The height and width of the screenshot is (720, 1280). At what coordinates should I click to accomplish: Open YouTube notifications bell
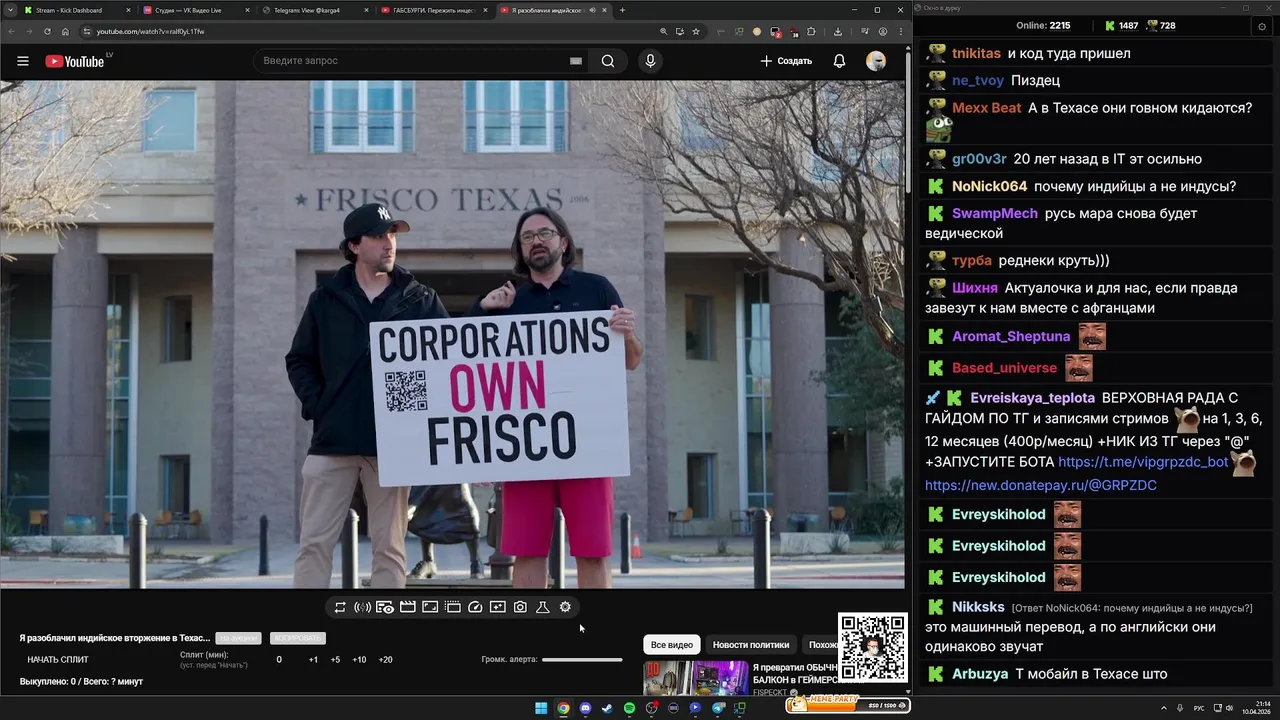pos(839,61)
